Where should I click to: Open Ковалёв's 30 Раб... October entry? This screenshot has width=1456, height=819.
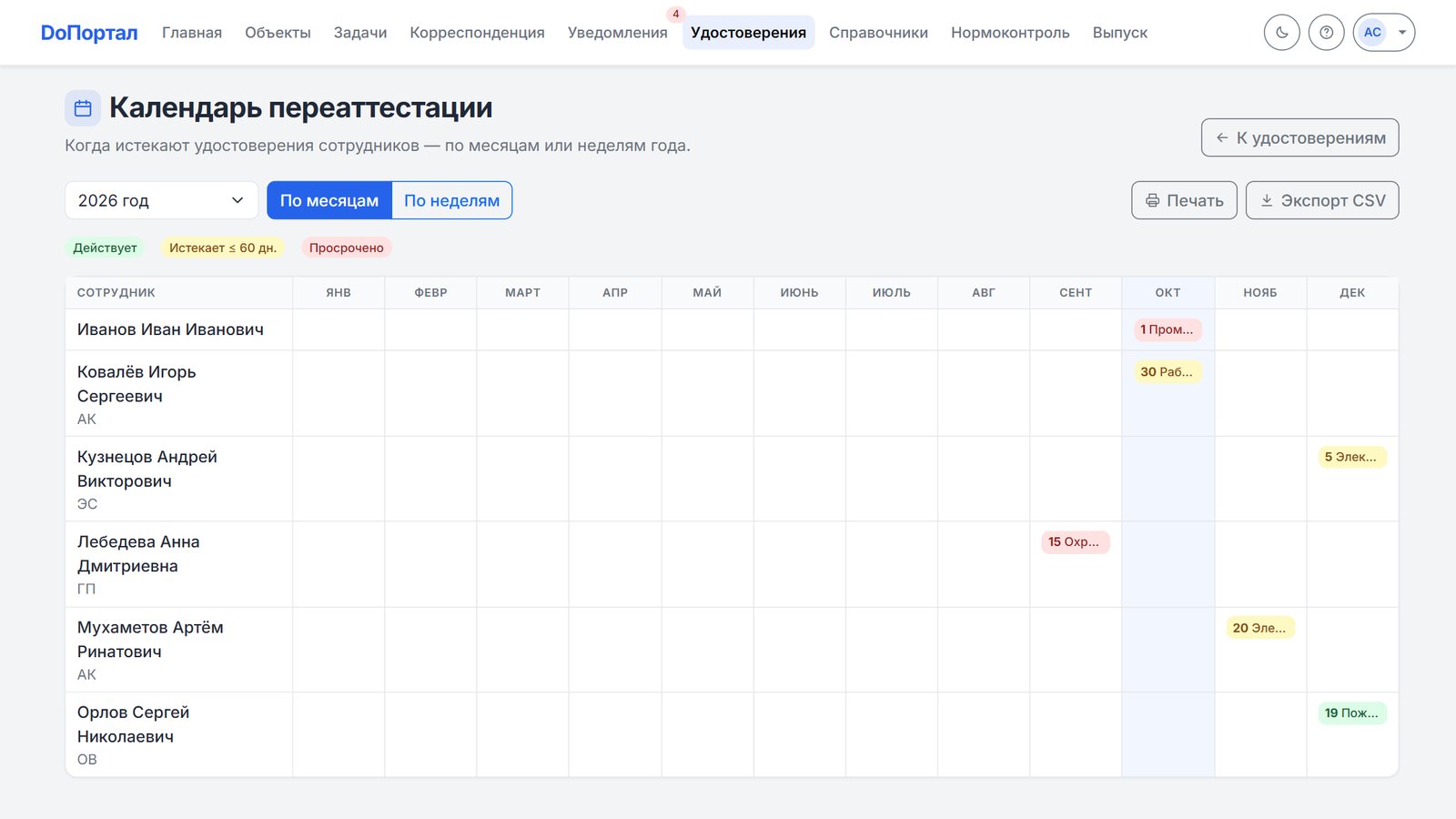(1168, 371)
